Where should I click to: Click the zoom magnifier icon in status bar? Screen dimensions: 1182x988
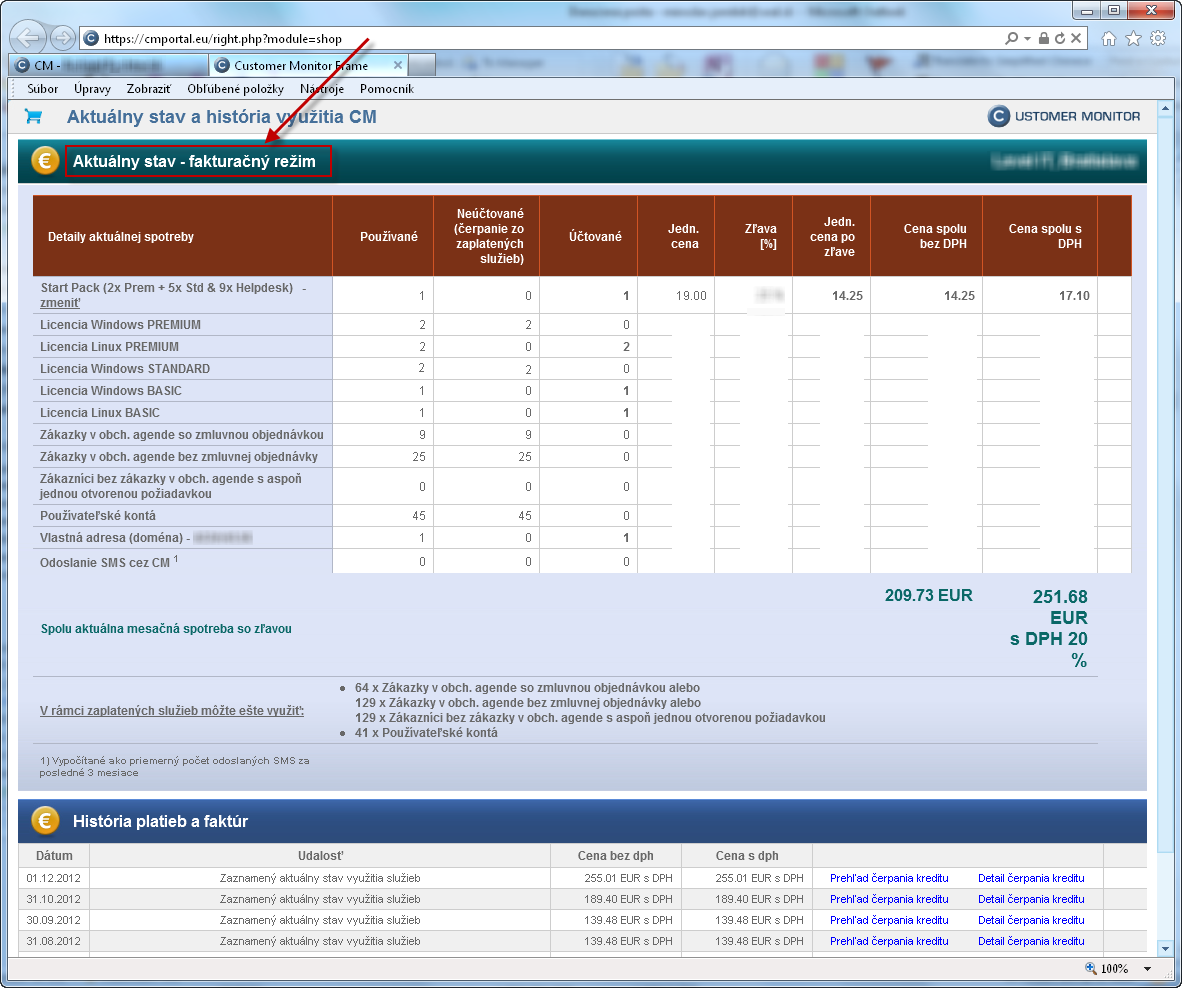tap(1091, 968)
